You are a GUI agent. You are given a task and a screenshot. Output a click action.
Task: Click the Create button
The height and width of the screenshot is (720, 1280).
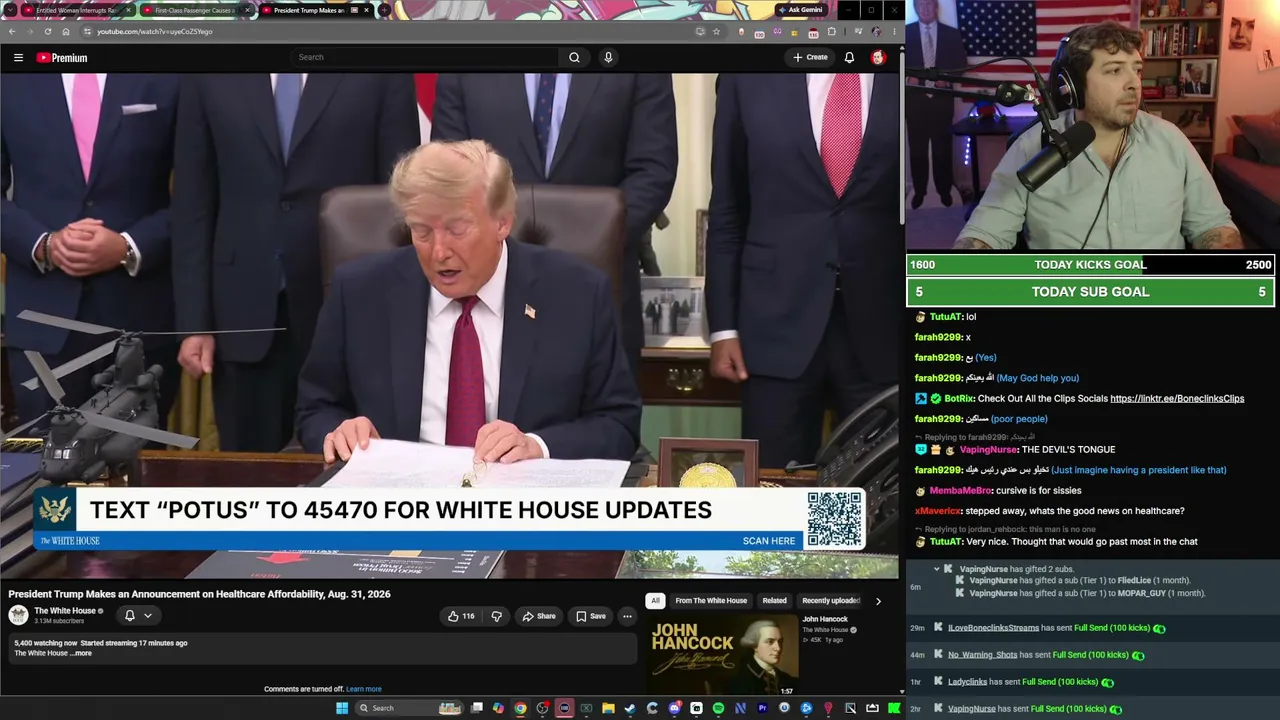[811, 57]
